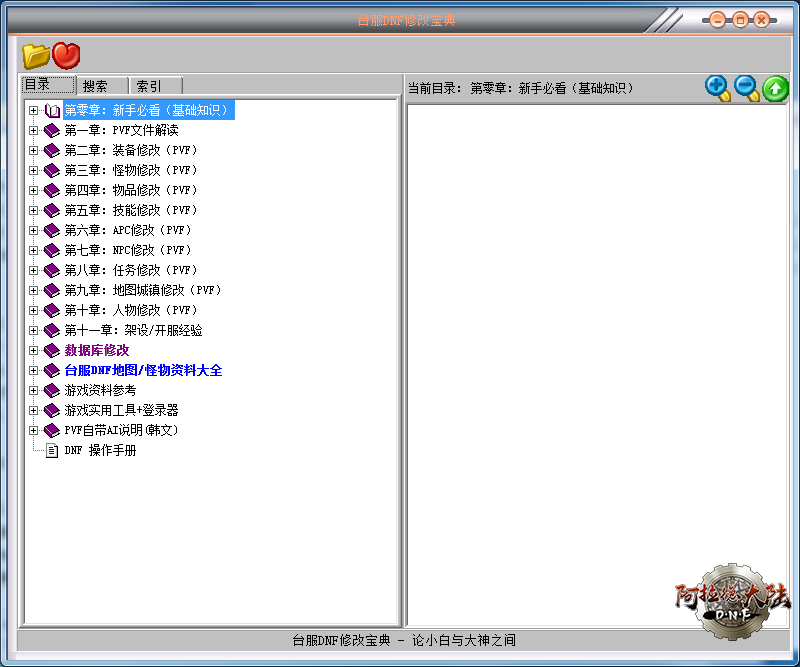This screenshot has width=800, height=667.
Task: Switch to the 搜索 tab
Action: point(102,86)
